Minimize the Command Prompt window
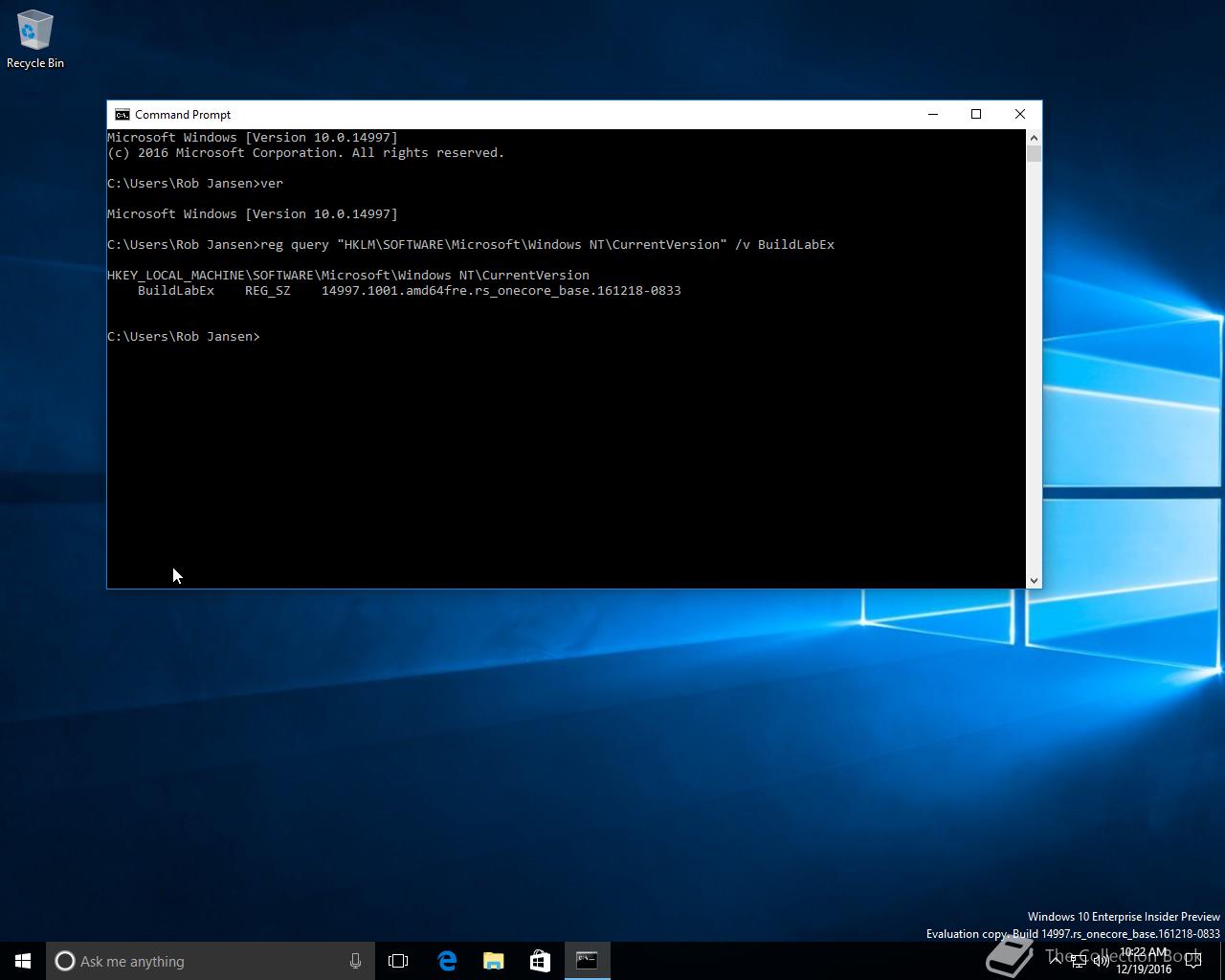 tap(933, 115)
